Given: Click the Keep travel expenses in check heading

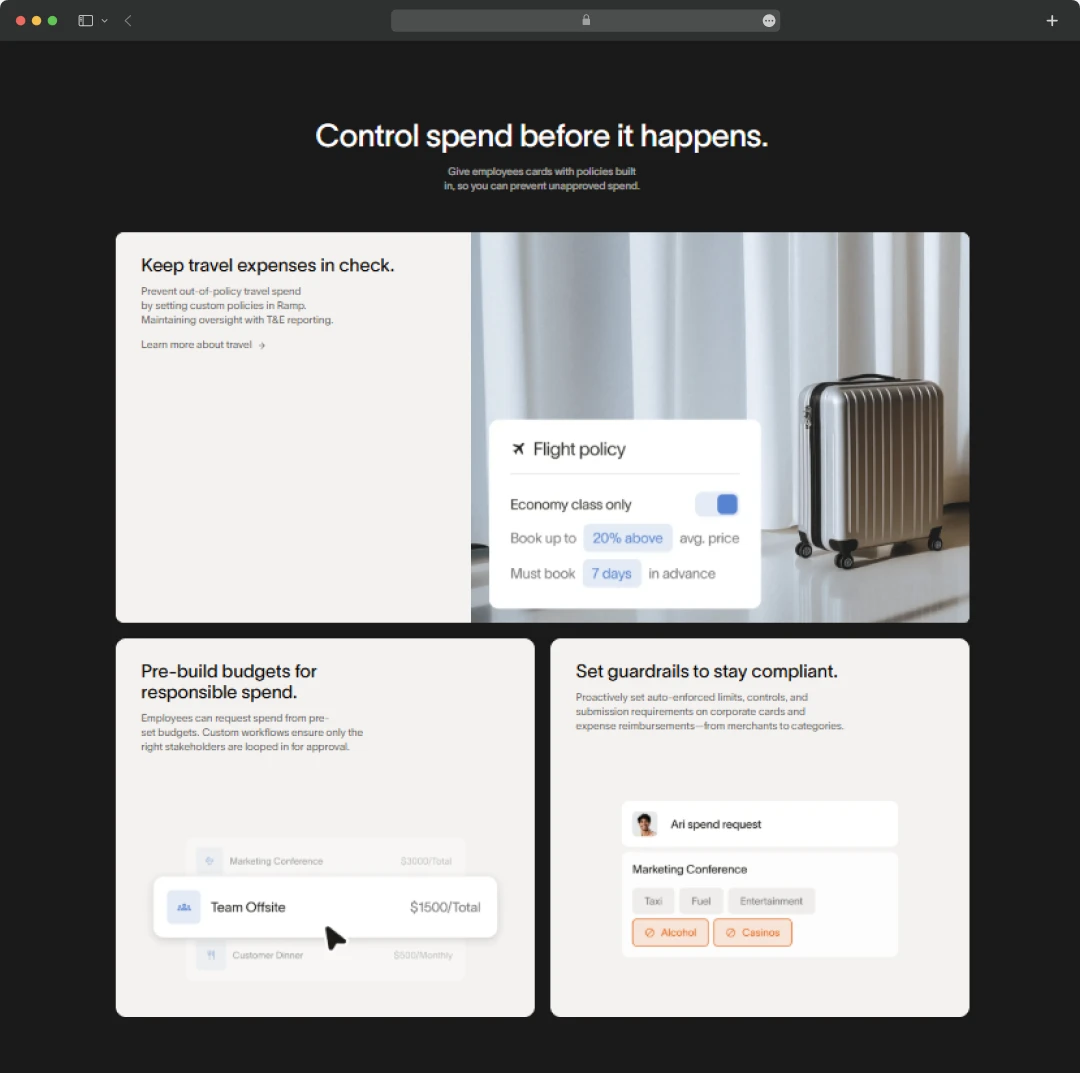Looking at the screenshot, I should 267,265.
